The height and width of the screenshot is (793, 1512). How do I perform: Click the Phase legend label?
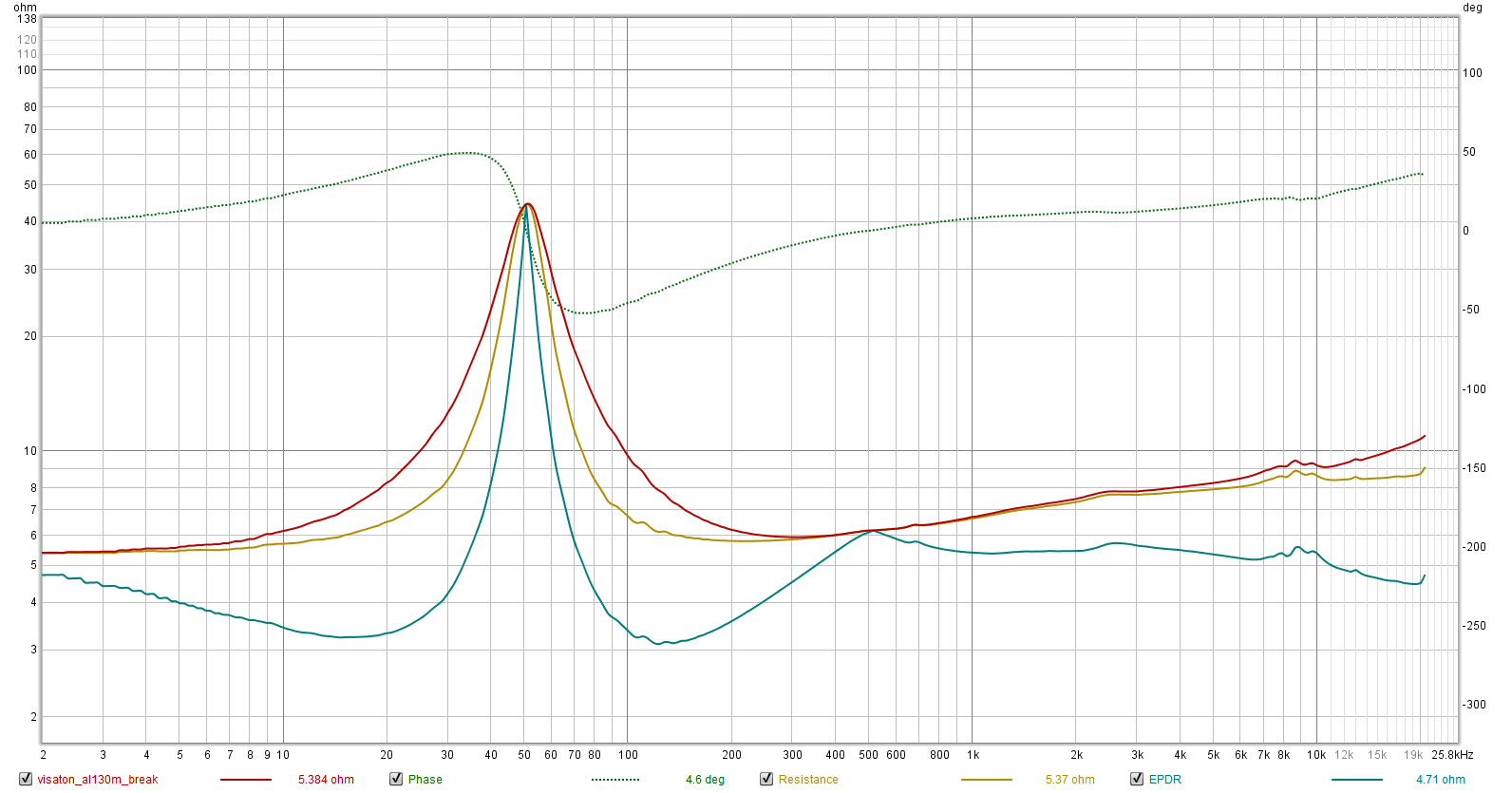coord(425,780)
